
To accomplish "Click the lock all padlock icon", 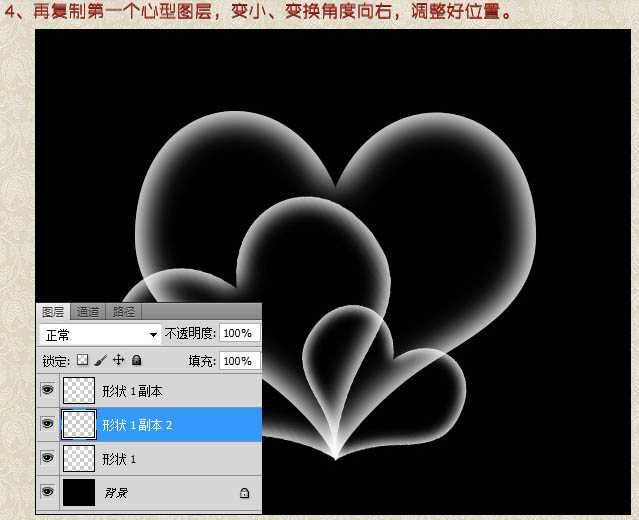I will [136, 360].
